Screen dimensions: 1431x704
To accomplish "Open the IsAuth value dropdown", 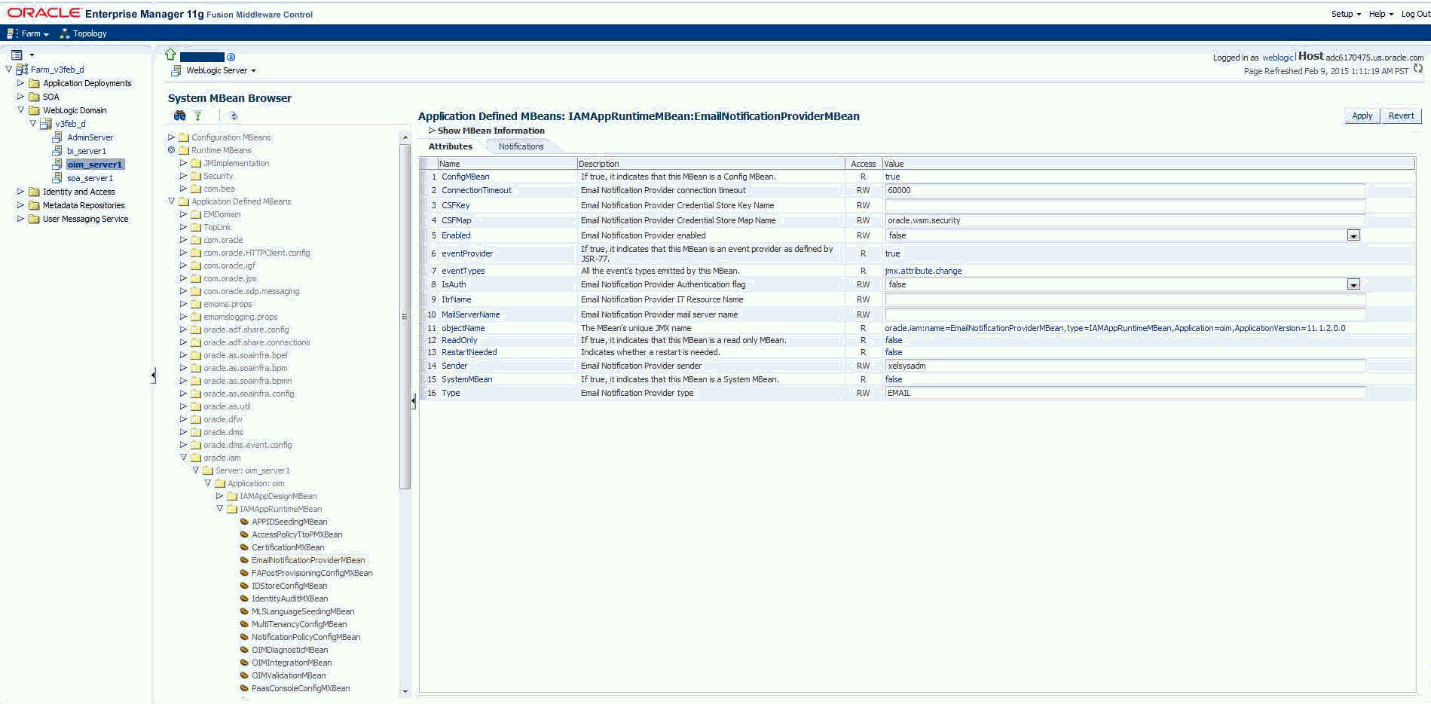I will pos(1353,285).
